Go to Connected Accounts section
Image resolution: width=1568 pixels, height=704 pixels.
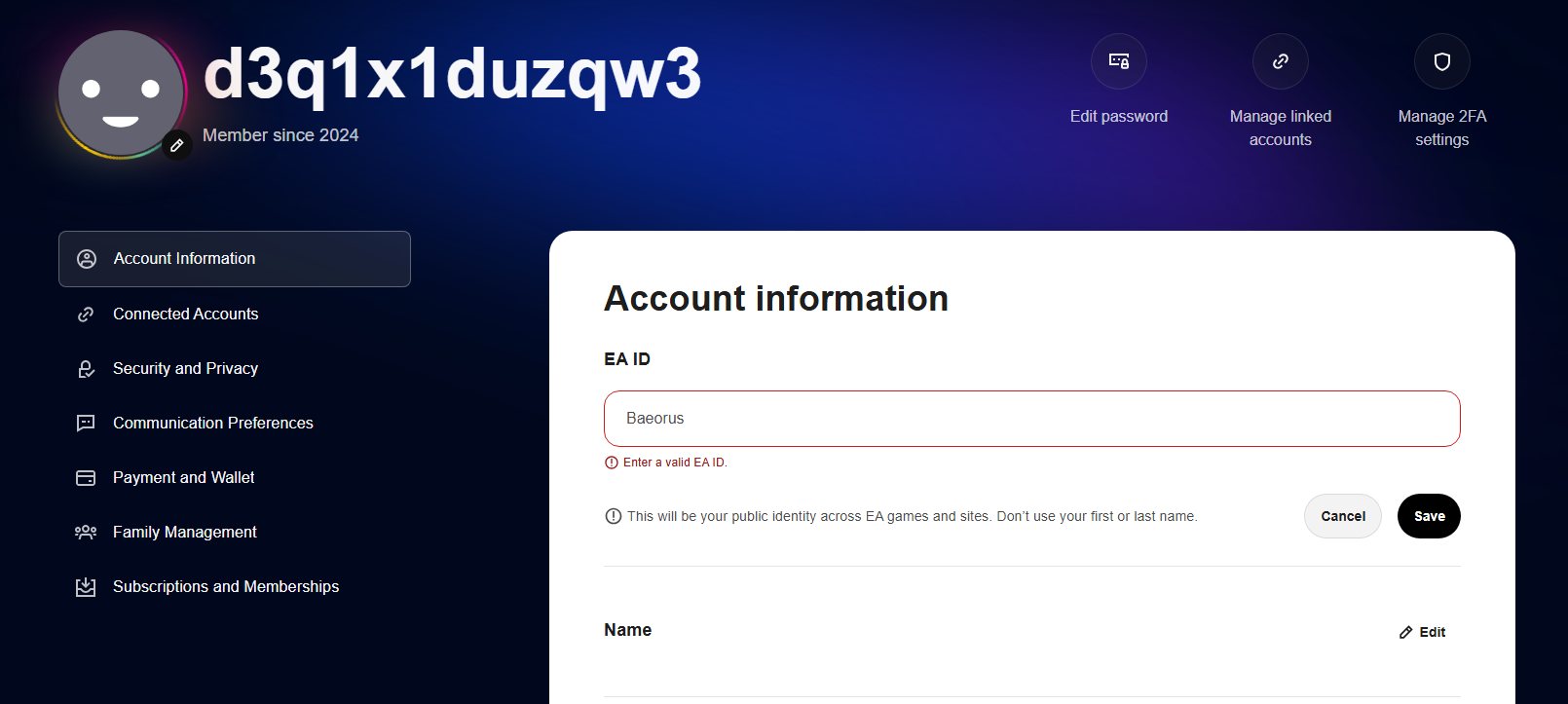click(x=186, y=315)
